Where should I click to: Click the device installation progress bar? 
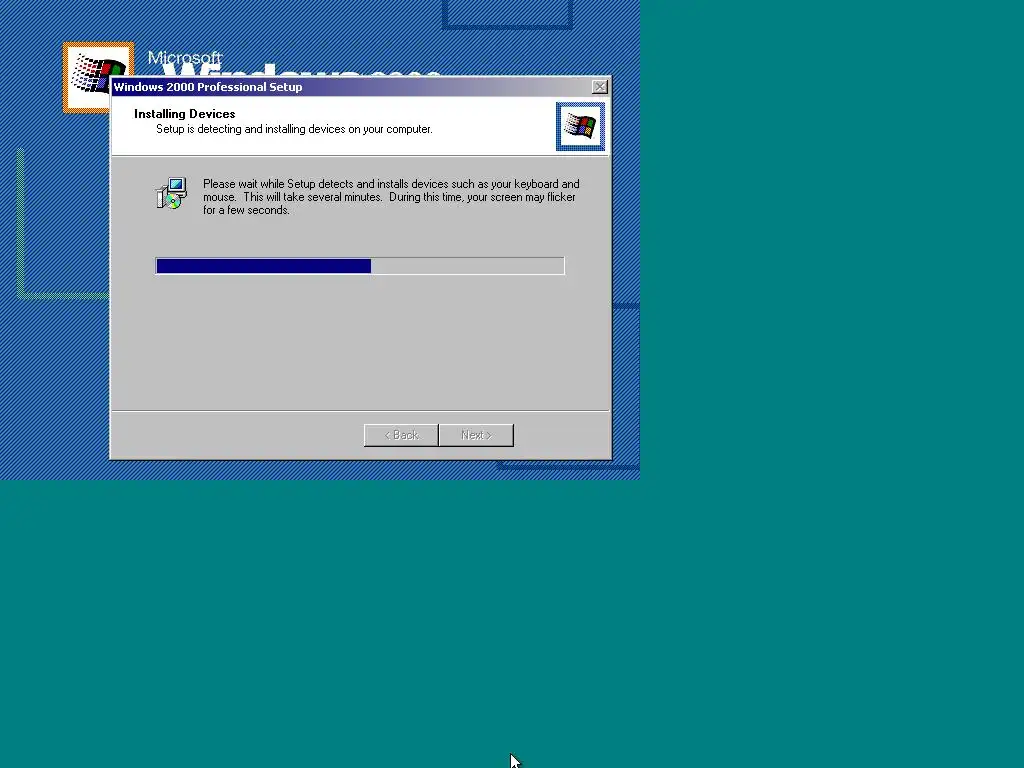360,266
